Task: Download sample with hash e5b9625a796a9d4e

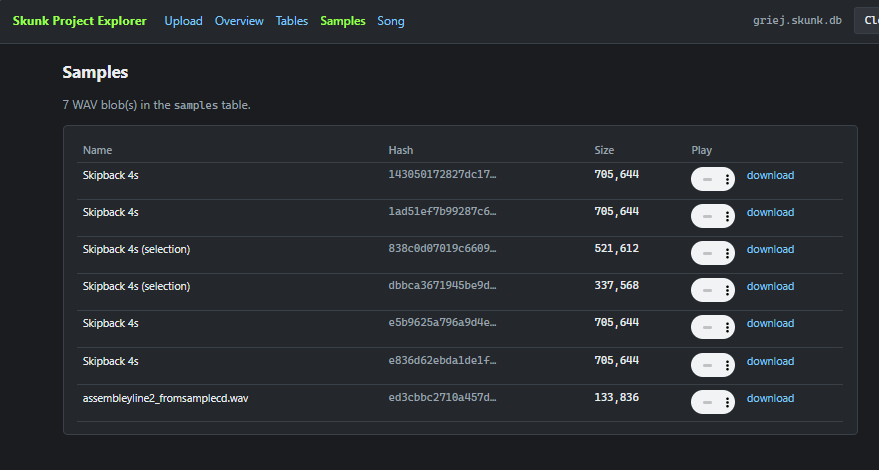Action: (x=770, y=323)
